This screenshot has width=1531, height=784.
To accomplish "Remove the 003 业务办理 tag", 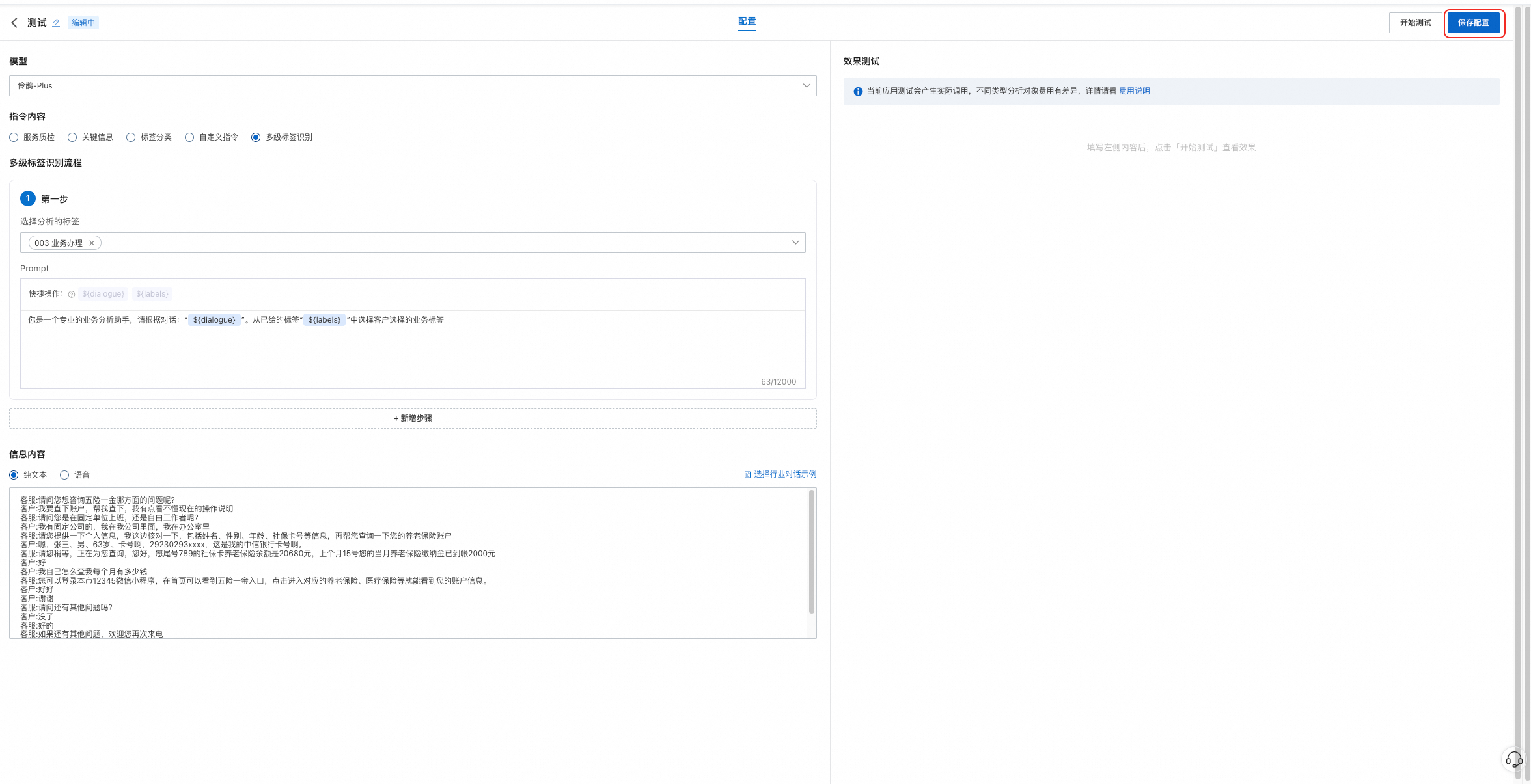I will pyautogui.click(x=92, y=243).
